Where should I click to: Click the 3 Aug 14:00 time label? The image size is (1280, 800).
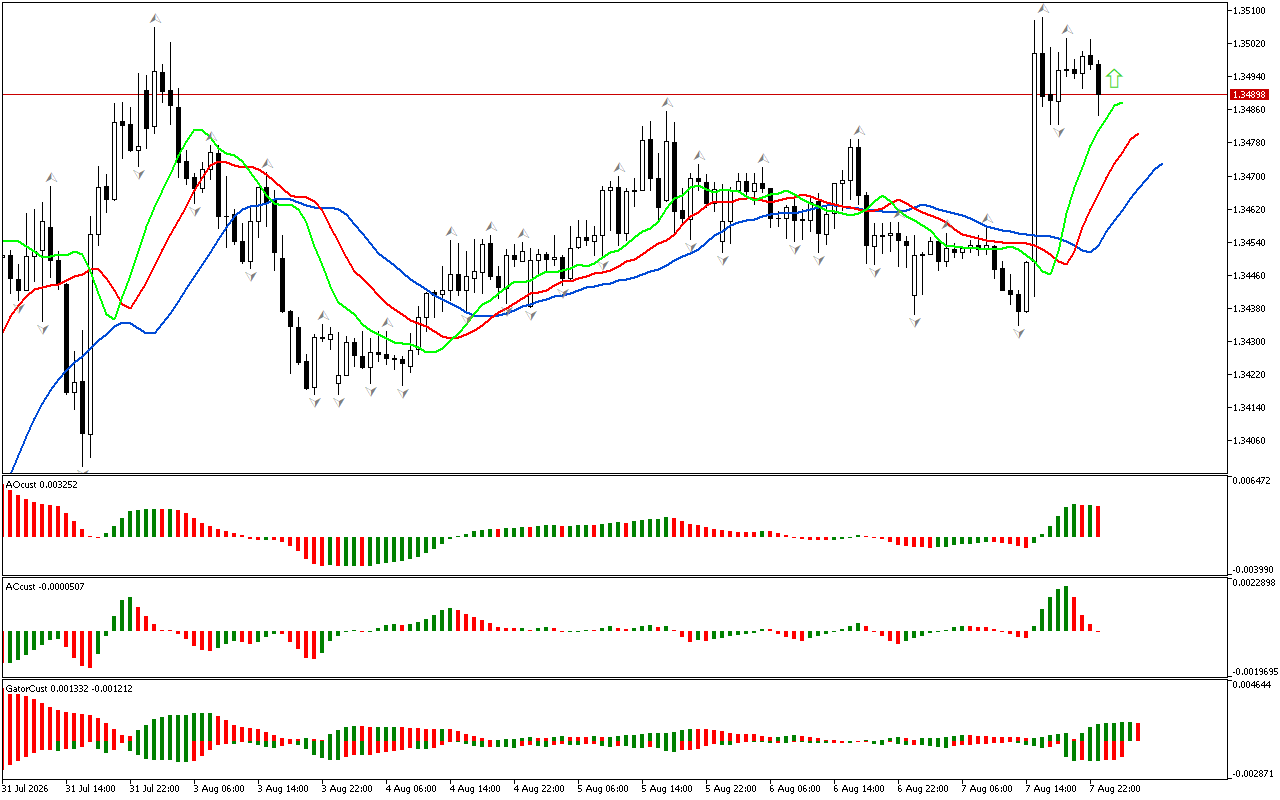click(x=282, y=788)
